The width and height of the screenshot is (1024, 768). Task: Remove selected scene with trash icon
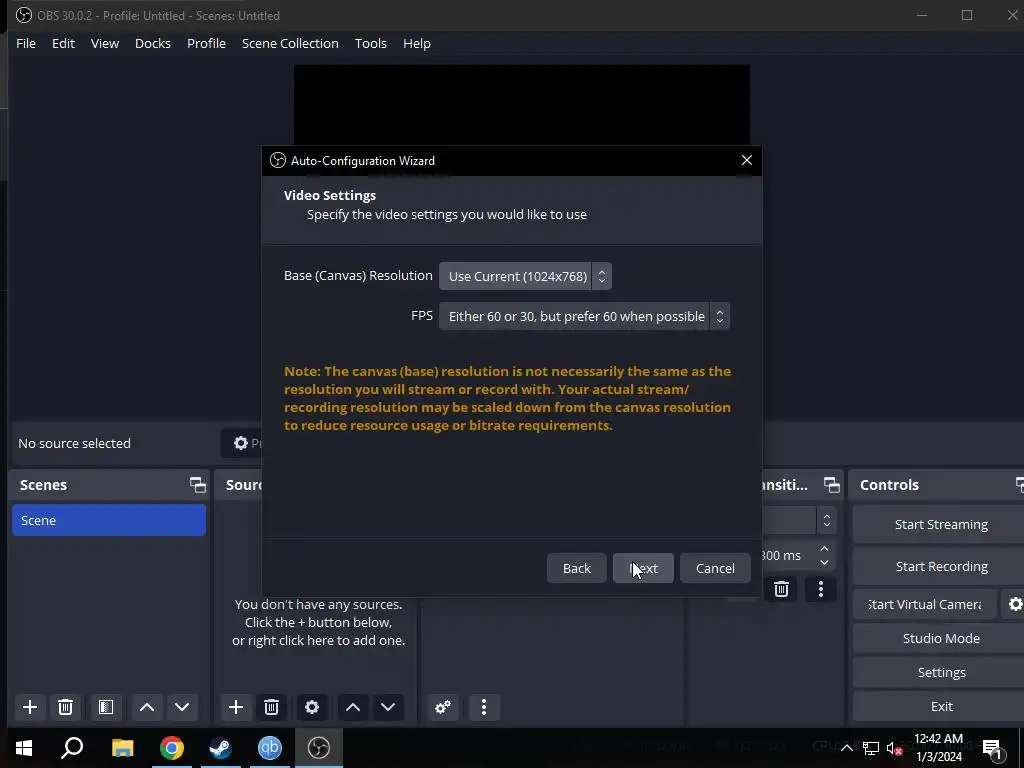[x=65, y=707]
